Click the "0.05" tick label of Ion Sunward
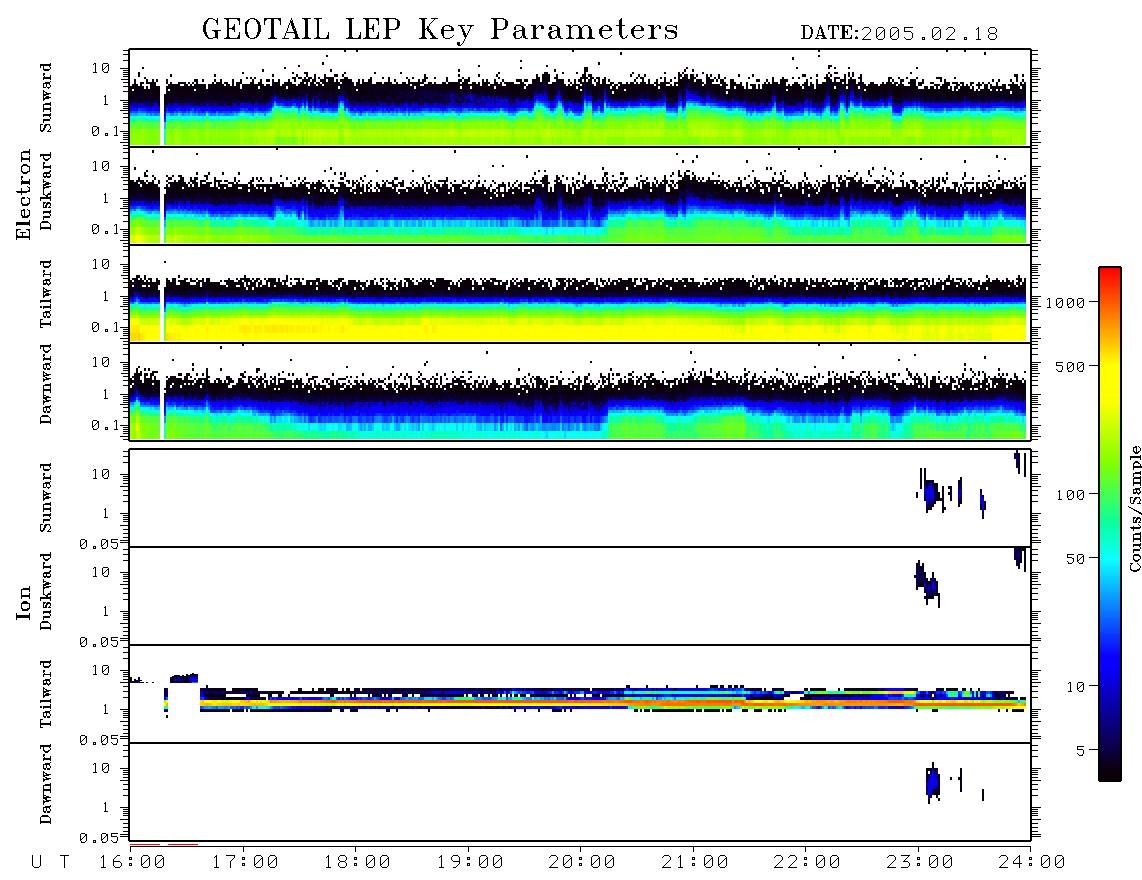The width and height of the screenshot is (1142, 880). (x=99, y=544)
